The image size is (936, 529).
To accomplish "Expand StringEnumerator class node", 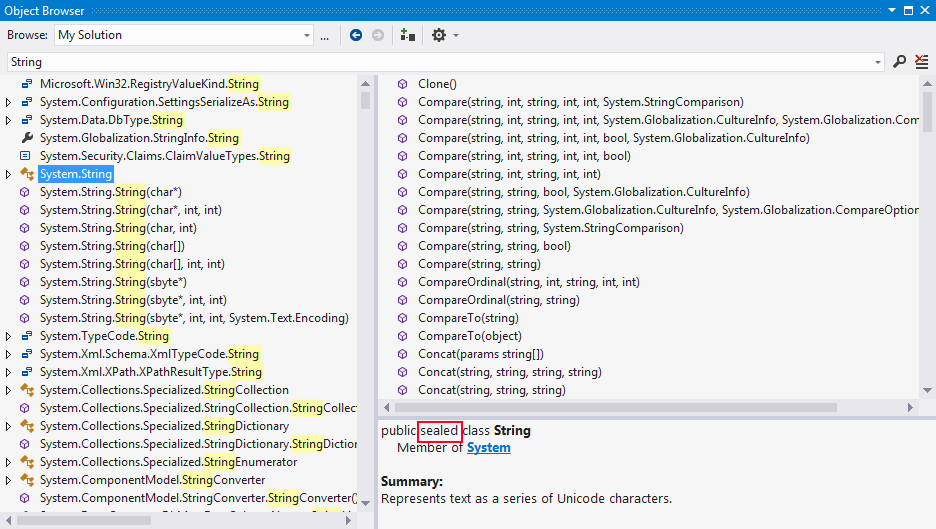I will point(8,462).
